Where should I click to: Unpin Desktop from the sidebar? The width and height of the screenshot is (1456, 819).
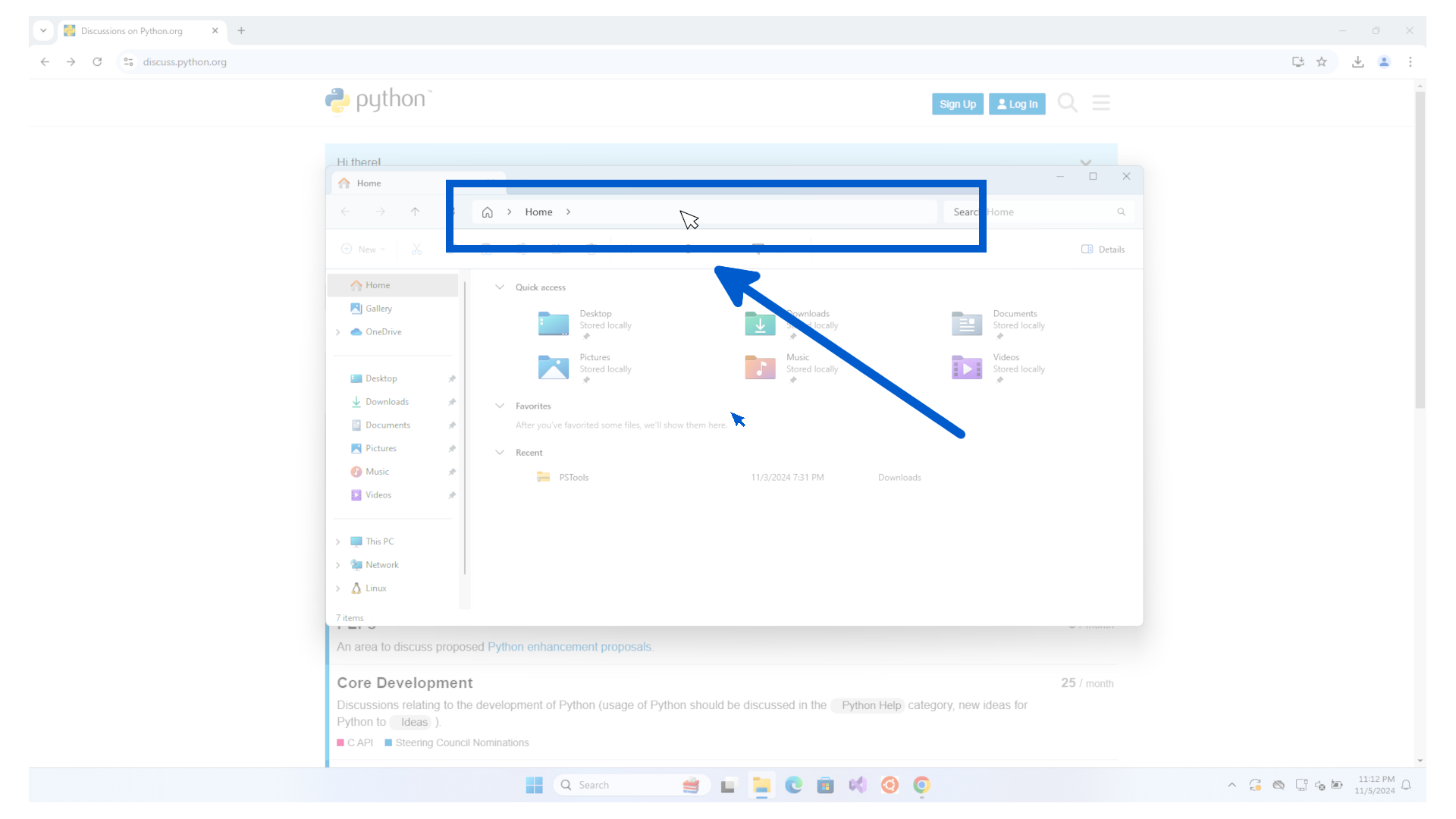[x=452, y=379]
